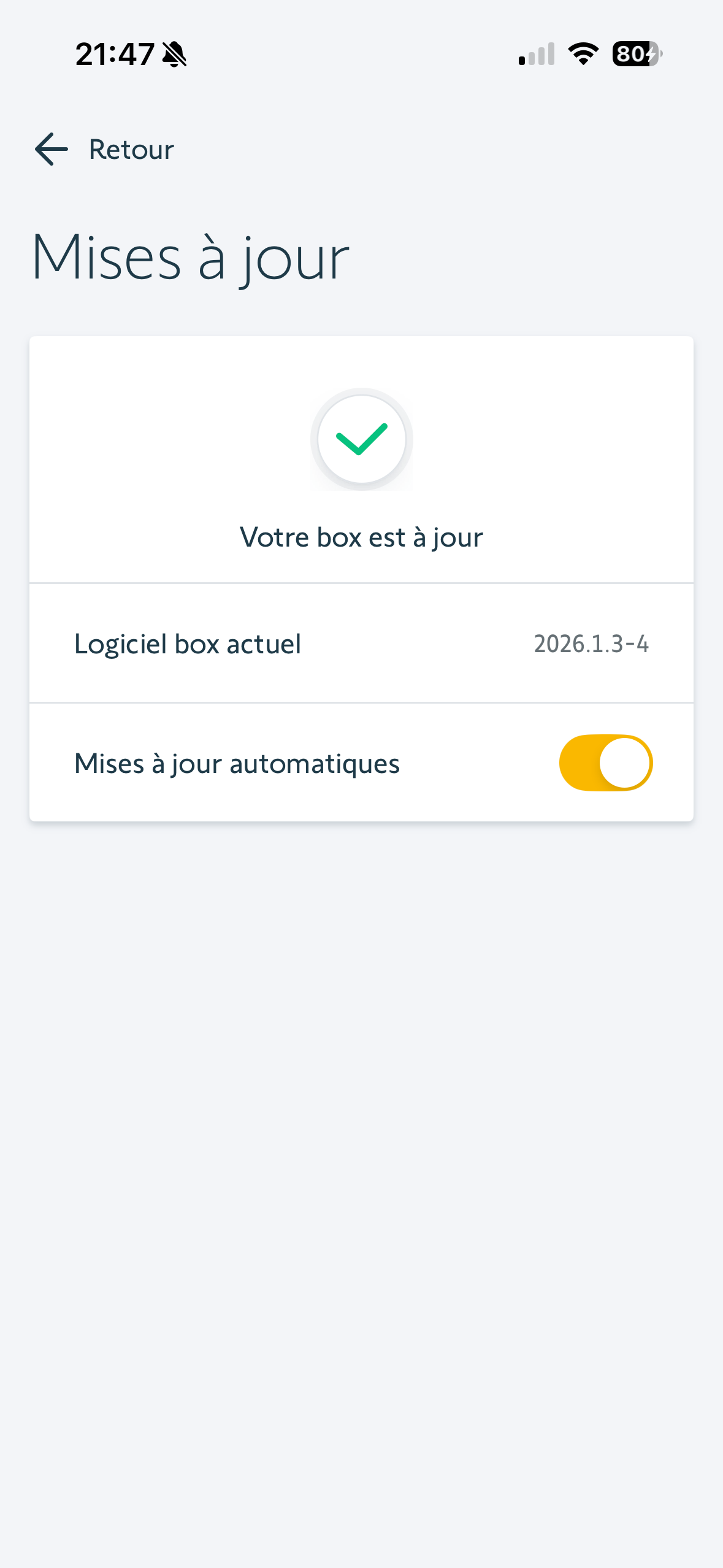This screenshot has height=1568, width=723.
Task: Click the Retour label
Action: click(x=131, y=150)
